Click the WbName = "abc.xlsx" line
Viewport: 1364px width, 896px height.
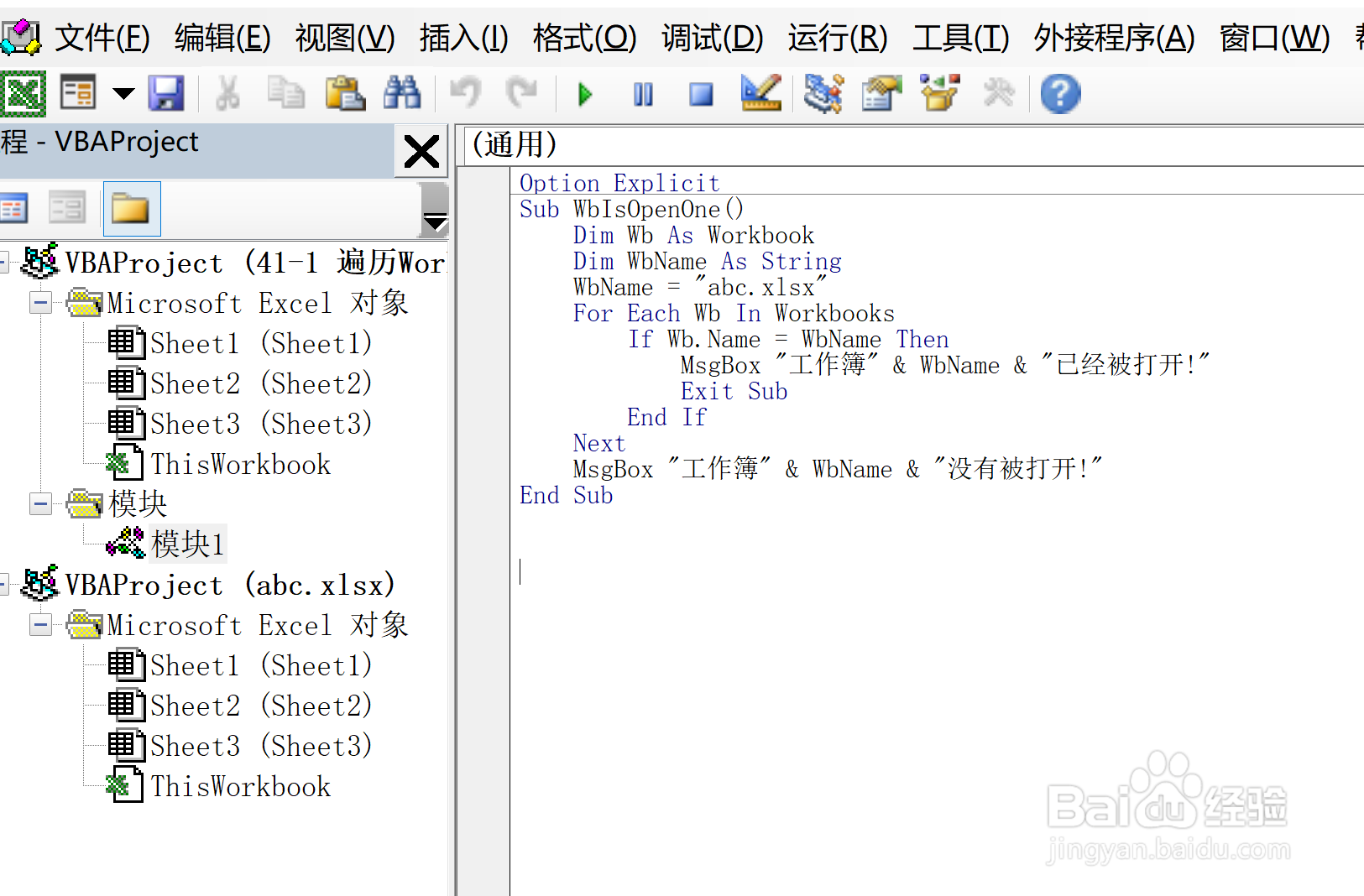(700, 287)
